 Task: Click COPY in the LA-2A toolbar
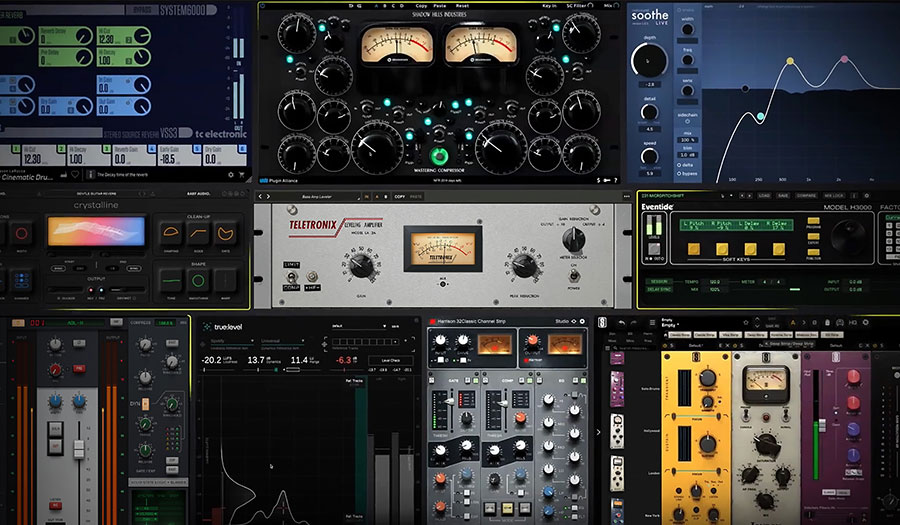click(399, 196)
